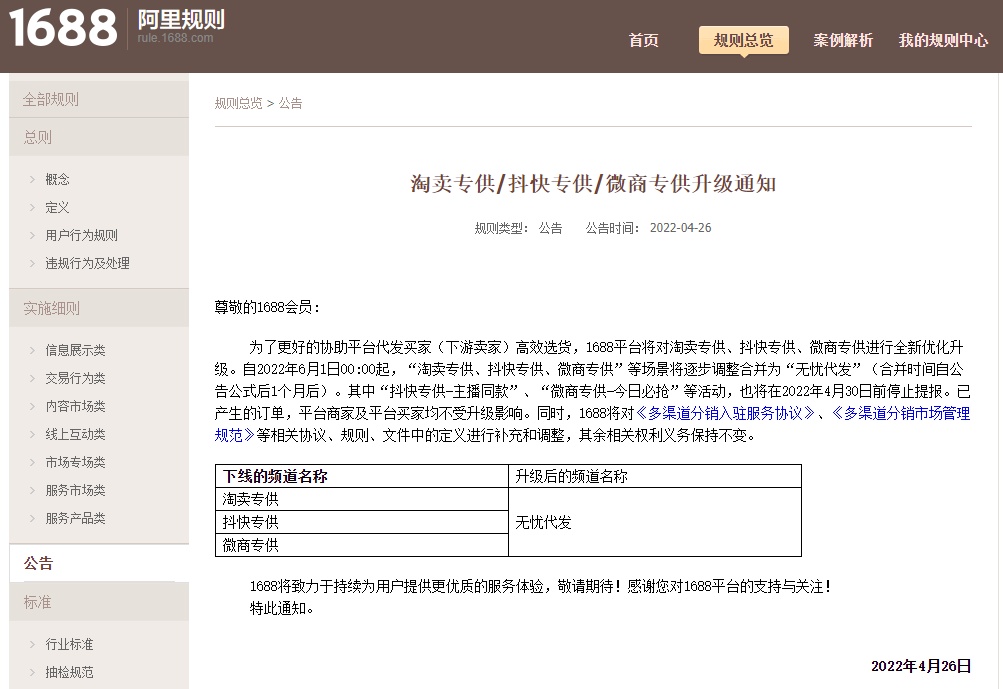Click the announcement title 淘卖专供/抖快专供/微商专供升级通知

click(593, 184)
